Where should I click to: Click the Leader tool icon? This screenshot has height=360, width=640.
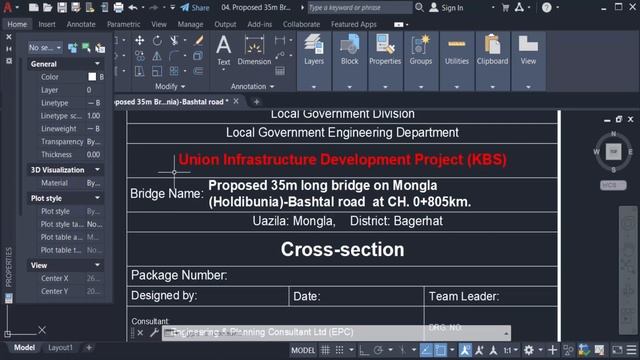tap(280, 56)
